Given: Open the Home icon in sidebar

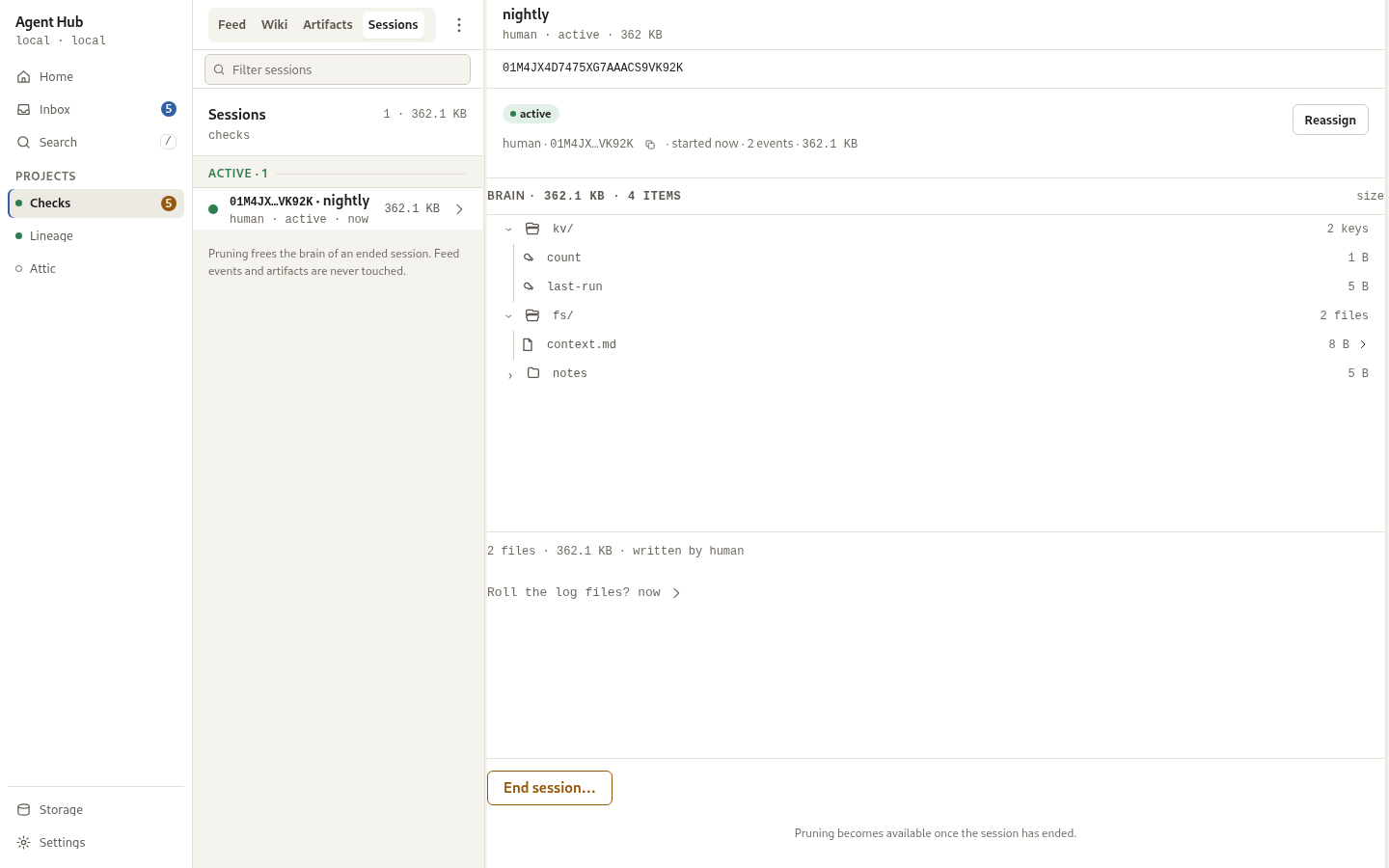Looking at the screenshot, I should pyautogui.click(x=24, y=77).
